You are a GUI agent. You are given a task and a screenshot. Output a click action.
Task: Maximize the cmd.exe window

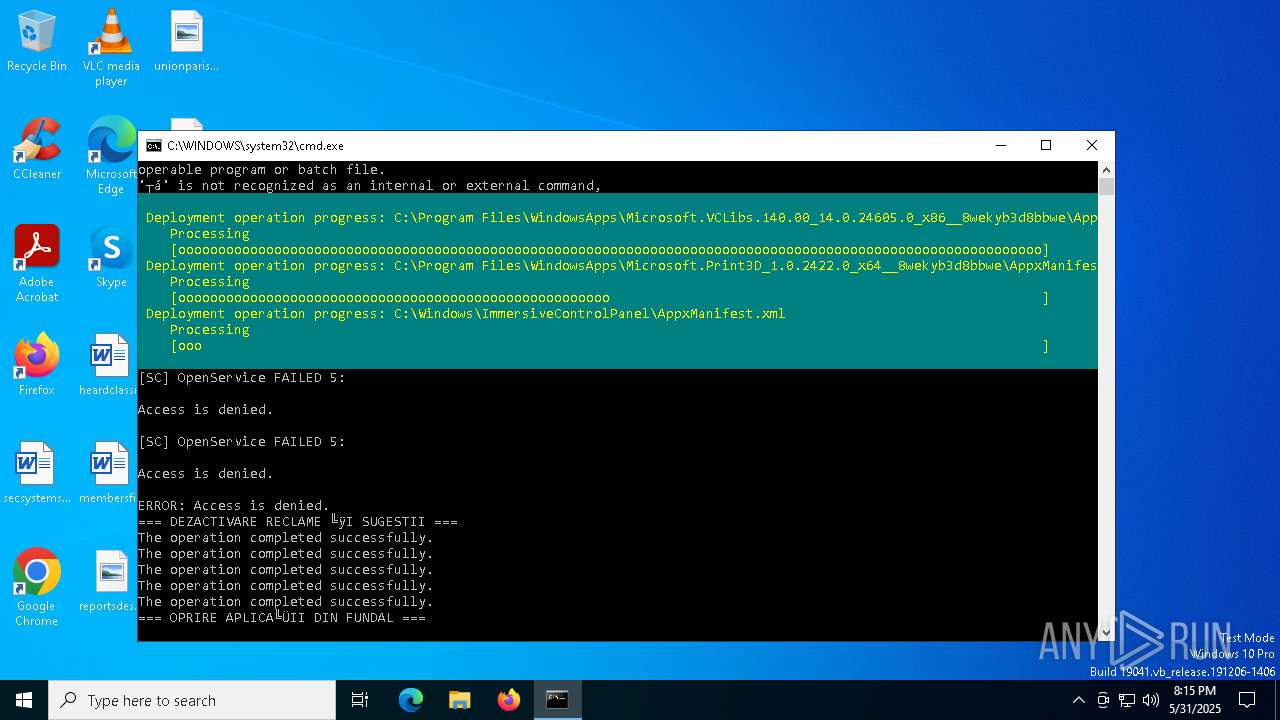(1046, 145)
